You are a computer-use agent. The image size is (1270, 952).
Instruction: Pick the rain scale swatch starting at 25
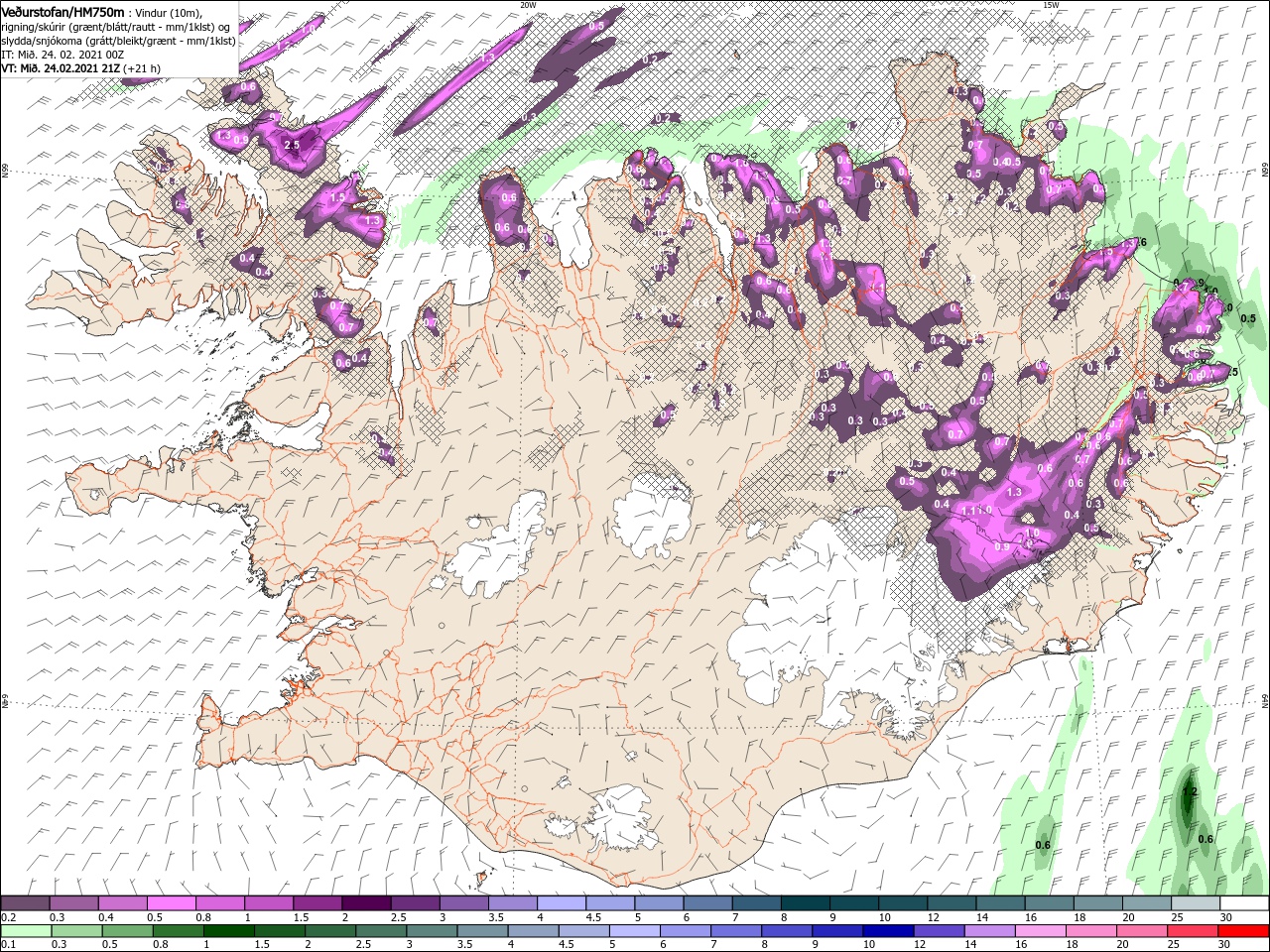coord(1194,931)
